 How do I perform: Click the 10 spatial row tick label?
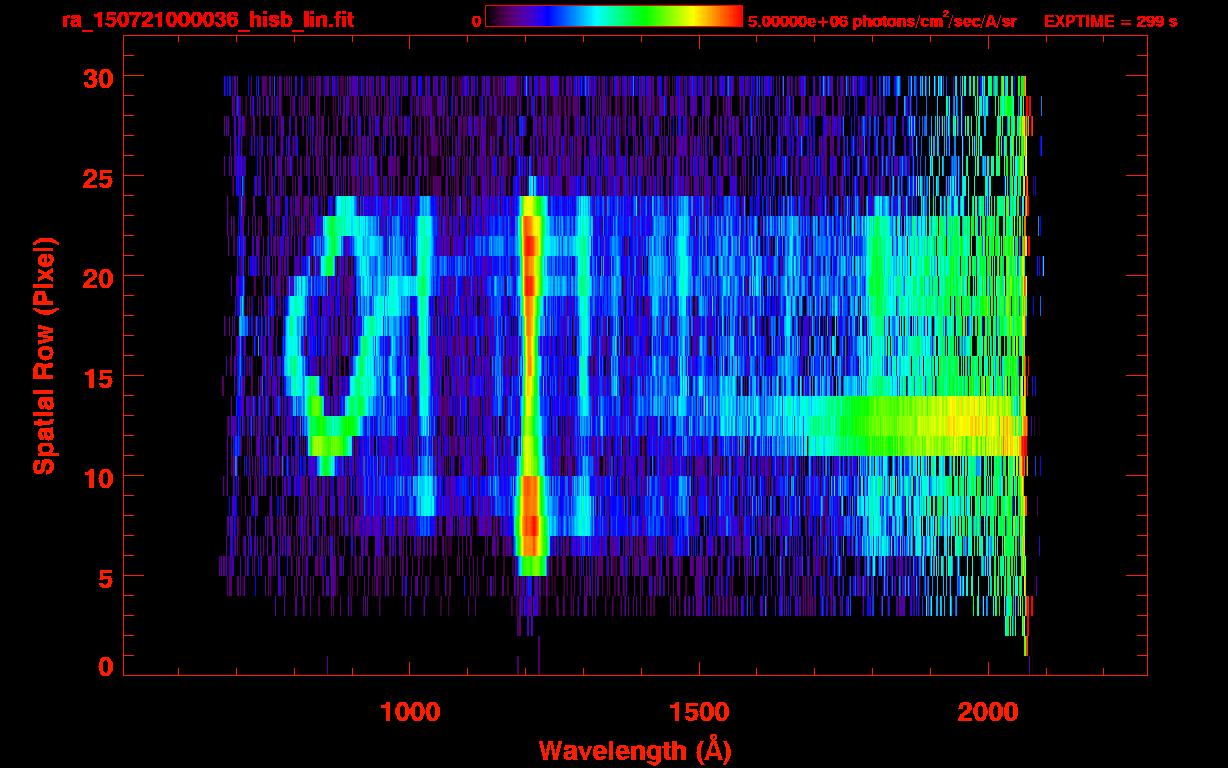pyautogui.click(x=98, y=476)
